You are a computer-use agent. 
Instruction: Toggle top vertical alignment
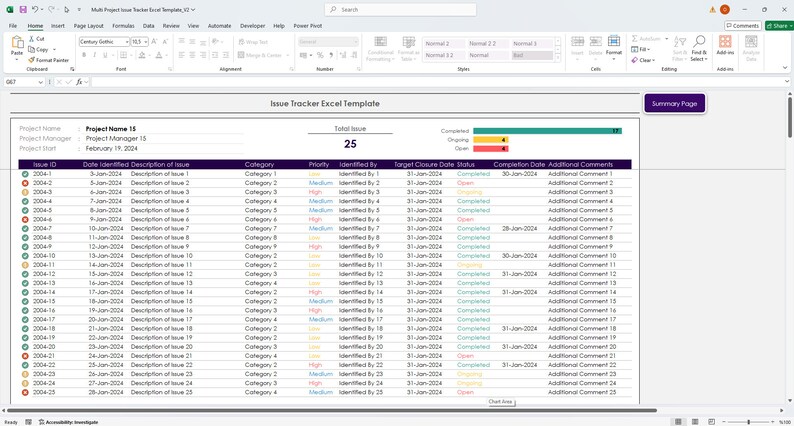click(x=182, y=42)
